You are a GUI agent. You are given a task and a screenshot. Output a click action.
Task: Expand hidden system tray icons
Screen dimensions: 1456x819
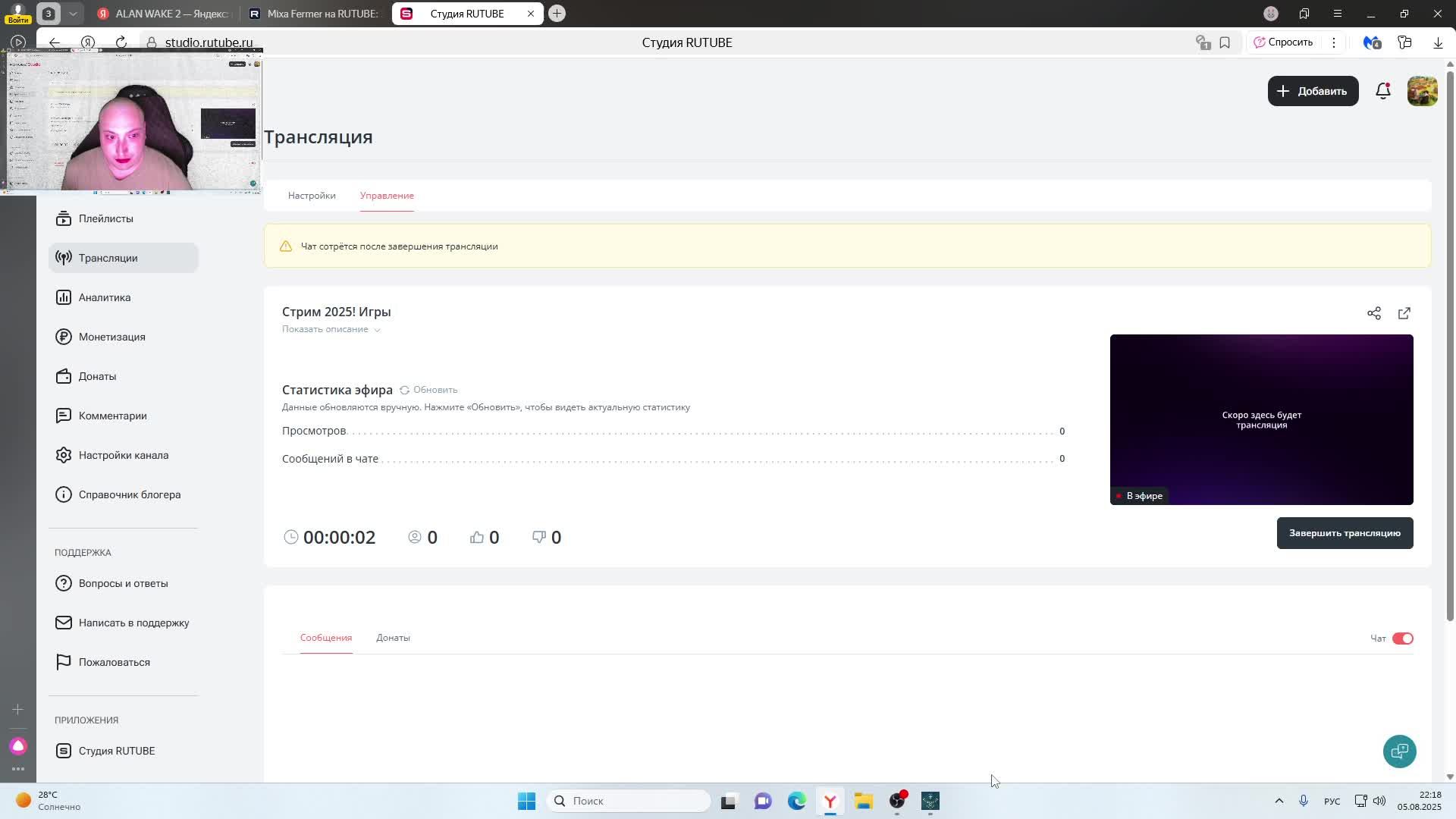tap(1279, 801)
